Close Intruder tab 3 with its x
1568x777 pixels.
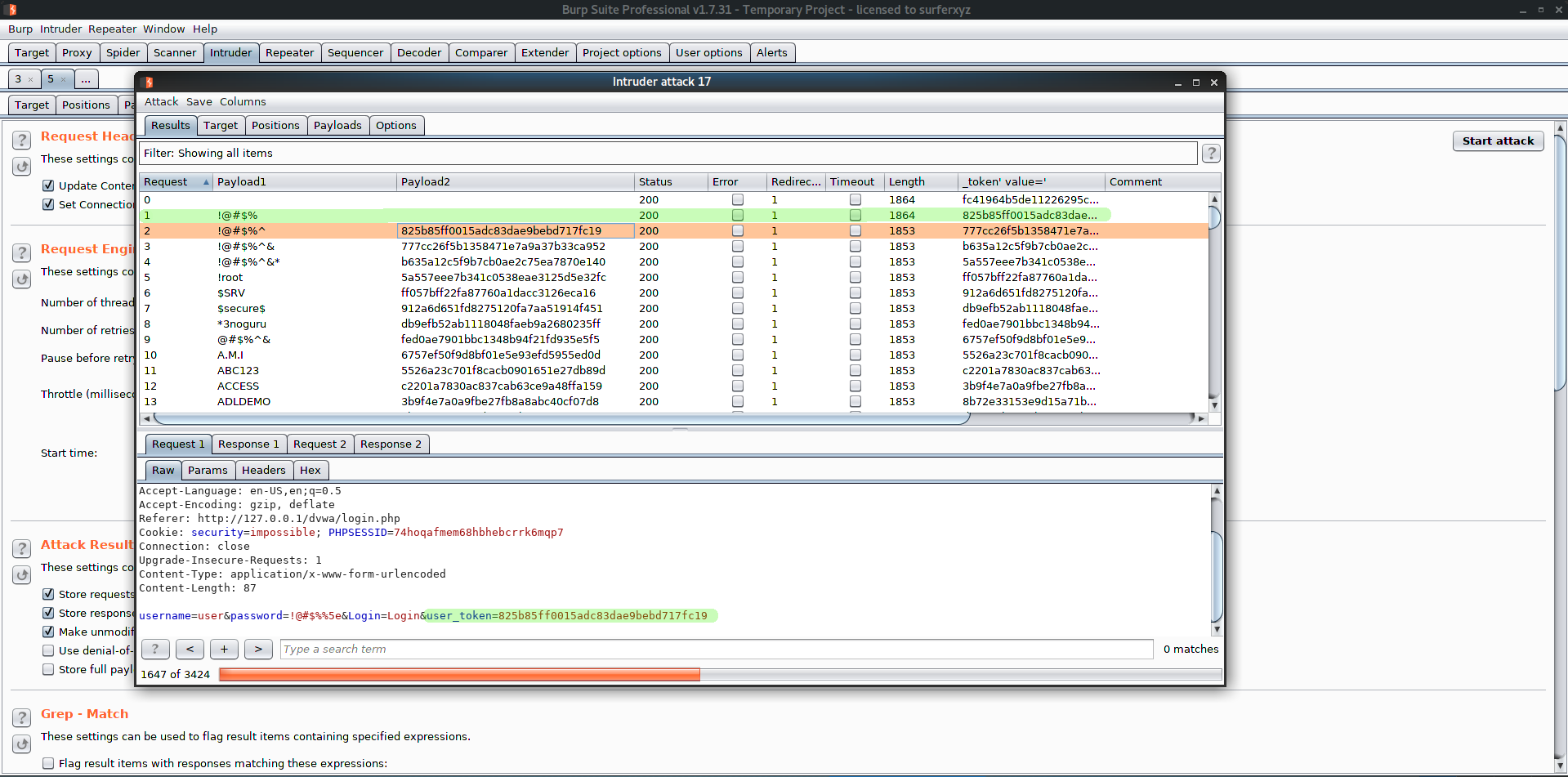tap(30, 79)
